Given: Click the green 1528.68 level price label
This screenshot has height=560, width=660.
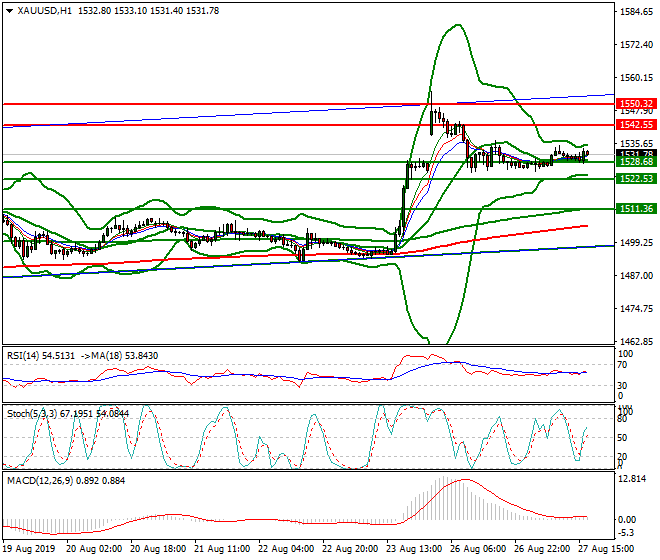Looking at the screenshot, I should (x=636, y=162).
